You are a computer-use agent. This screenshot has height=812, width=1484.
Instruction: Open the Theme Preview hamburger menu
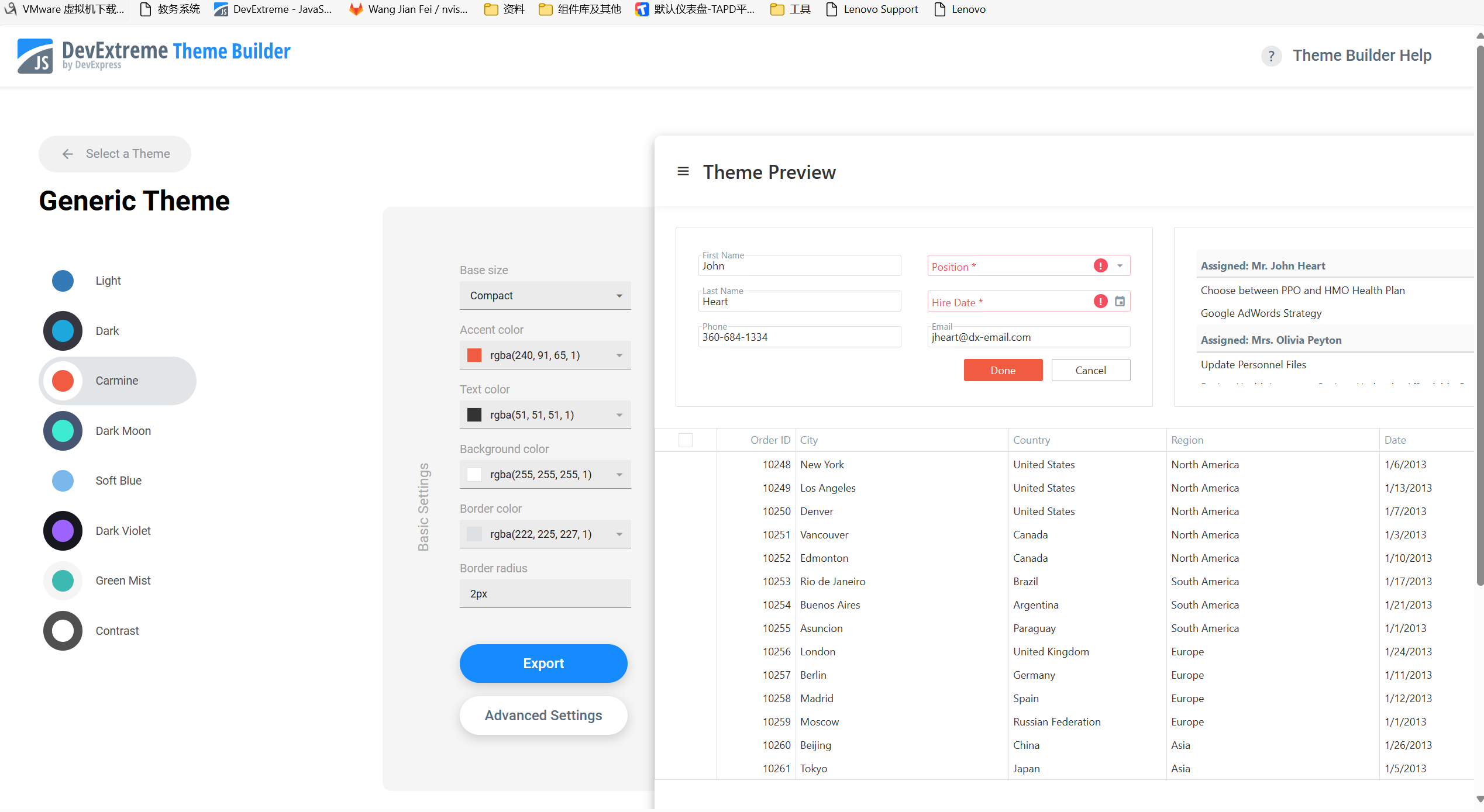(683, 171)
